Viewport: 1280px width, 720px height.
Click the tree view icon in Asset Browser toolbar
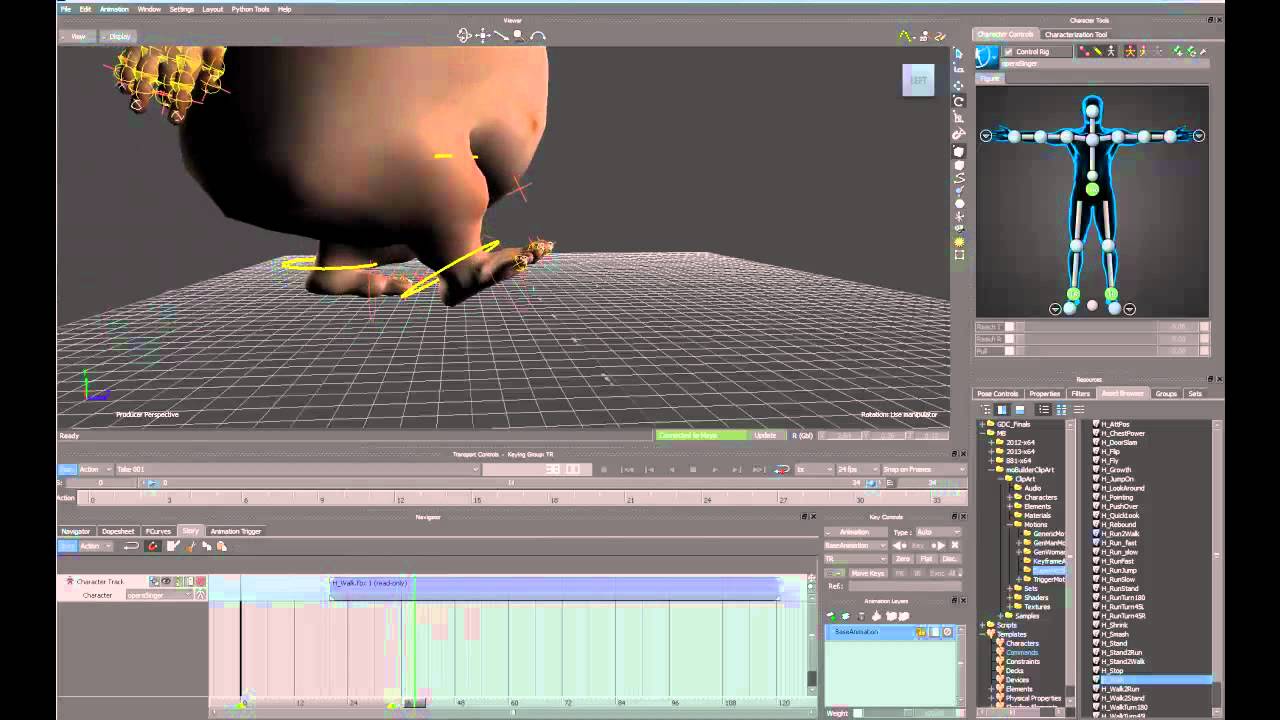click(985, 409)
